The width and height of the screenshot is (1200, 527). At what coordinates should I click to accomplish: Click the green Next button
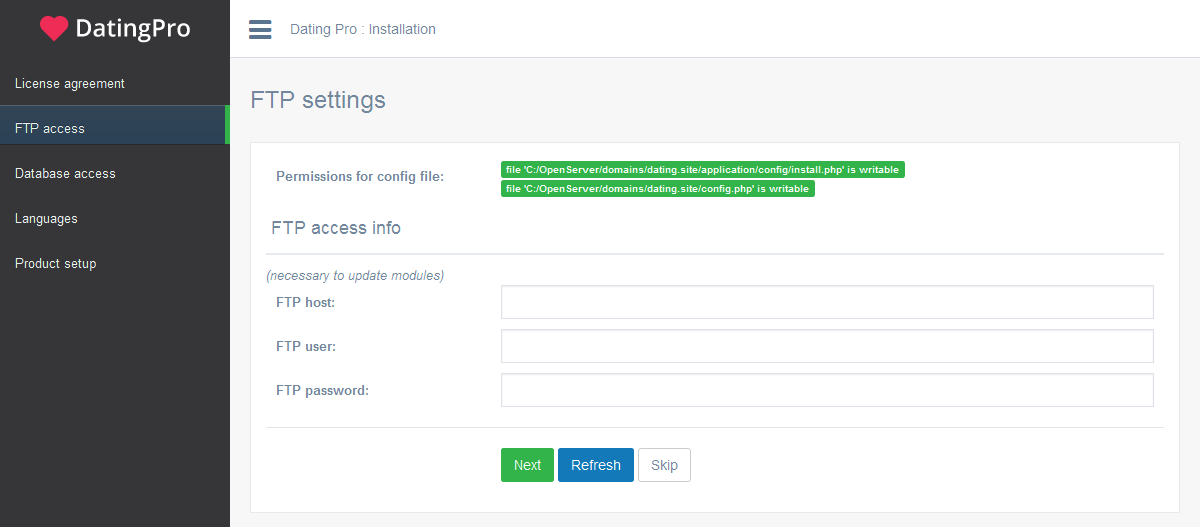pos(527,465)
